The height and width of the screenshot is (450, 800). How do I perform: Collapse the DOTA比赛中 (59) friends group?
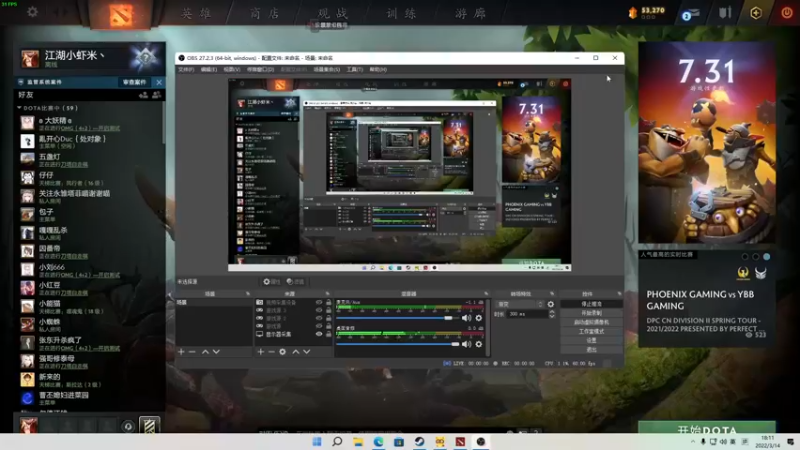19,108
